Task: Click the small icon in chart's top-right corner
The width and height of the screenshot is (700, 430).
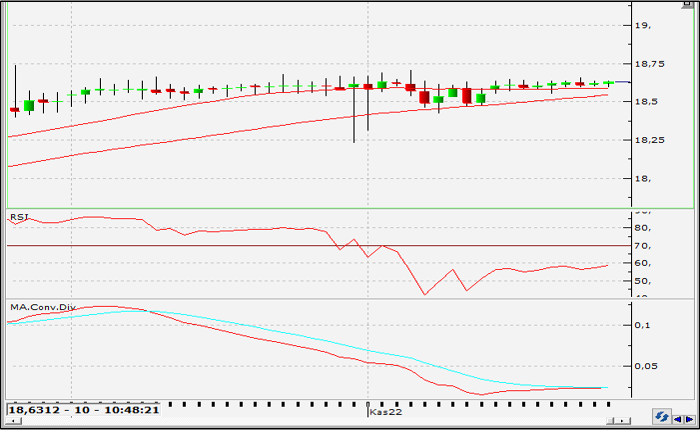Action: (x=688, y=5)
